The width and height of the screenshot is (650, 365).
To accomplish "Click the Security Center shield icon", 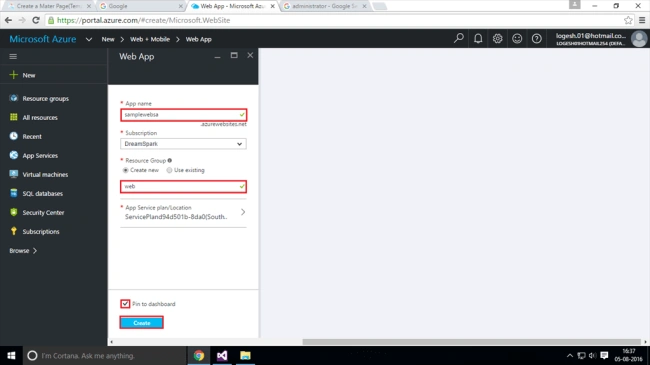I will [x=14, y=212].
